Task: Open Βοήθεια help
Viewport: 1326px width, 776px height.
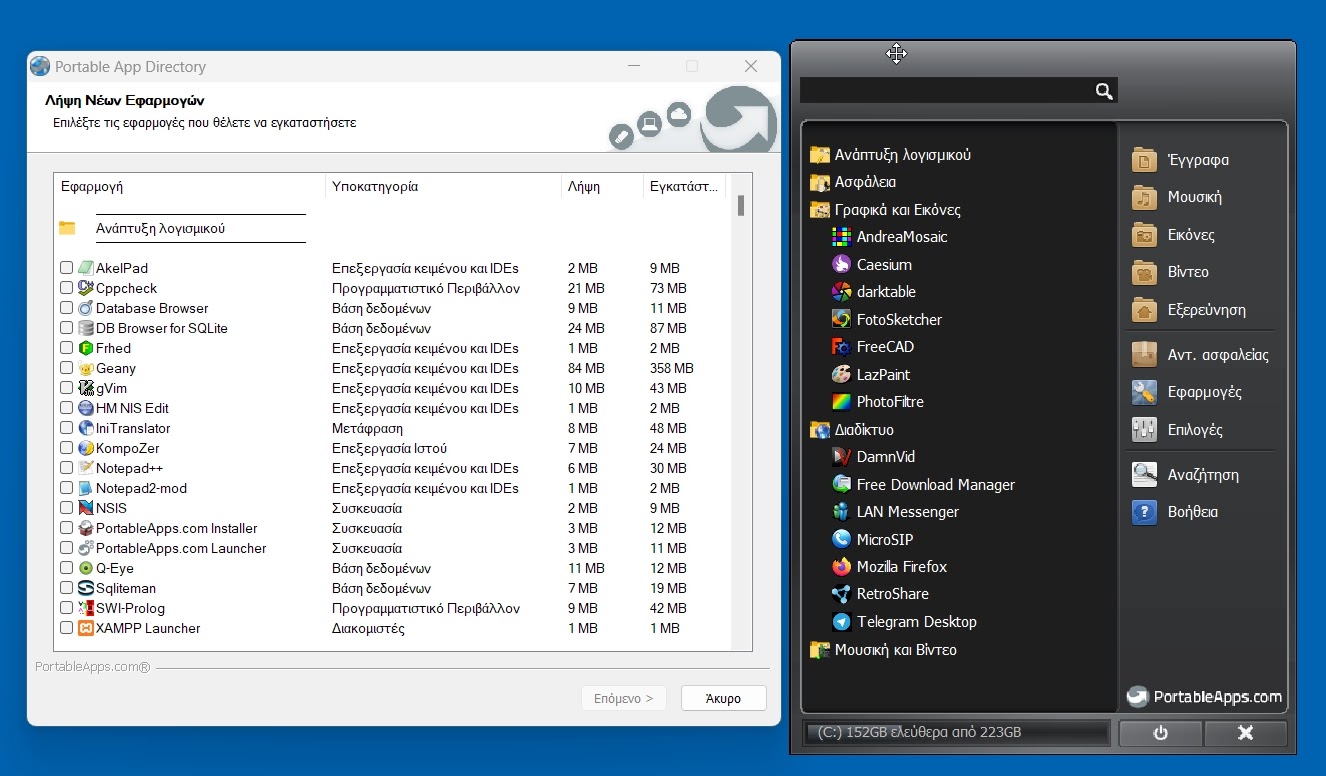Action: coord(1175,512)
